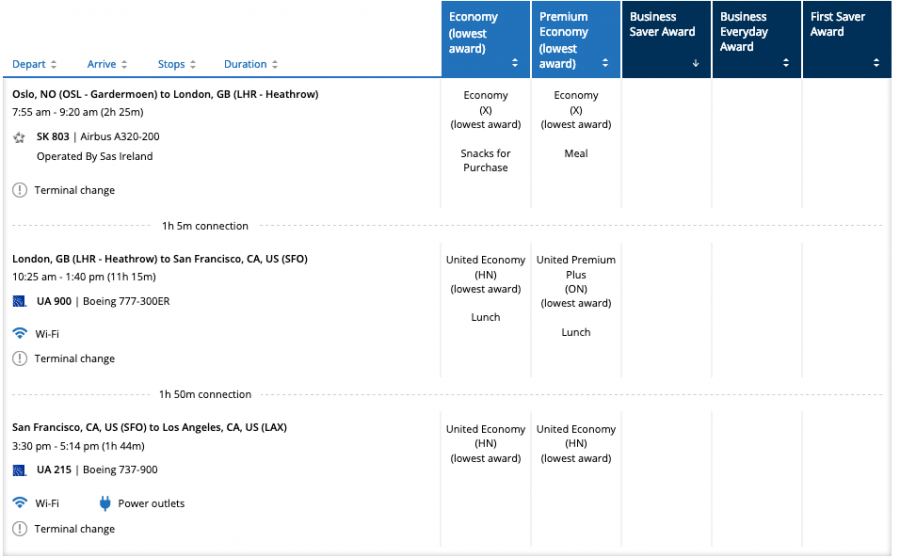The image size is (900, 557).
Task: Sort by Business Everyday Award column
Action: coord(755,40)
